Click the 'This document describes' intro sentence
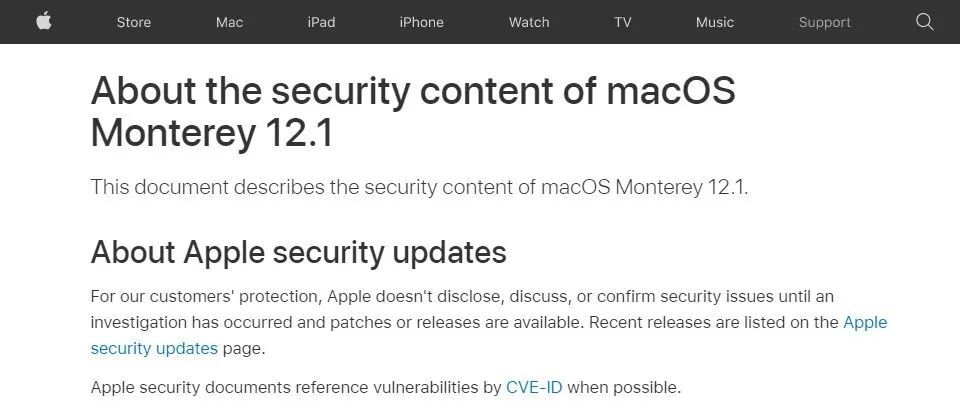Screen dimensions: 960x420 tap(419, 187)
